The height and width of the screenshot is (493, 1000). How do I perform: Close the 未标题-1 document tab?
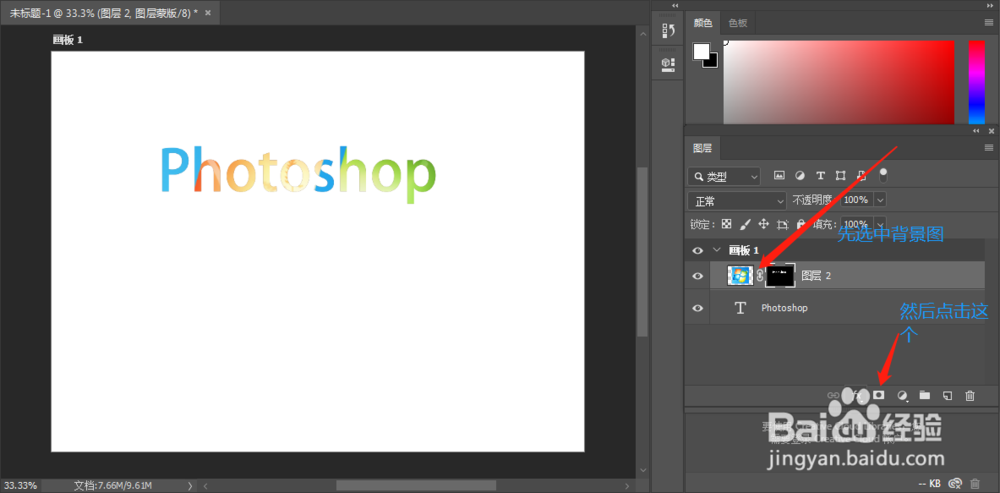click(209, 12)
